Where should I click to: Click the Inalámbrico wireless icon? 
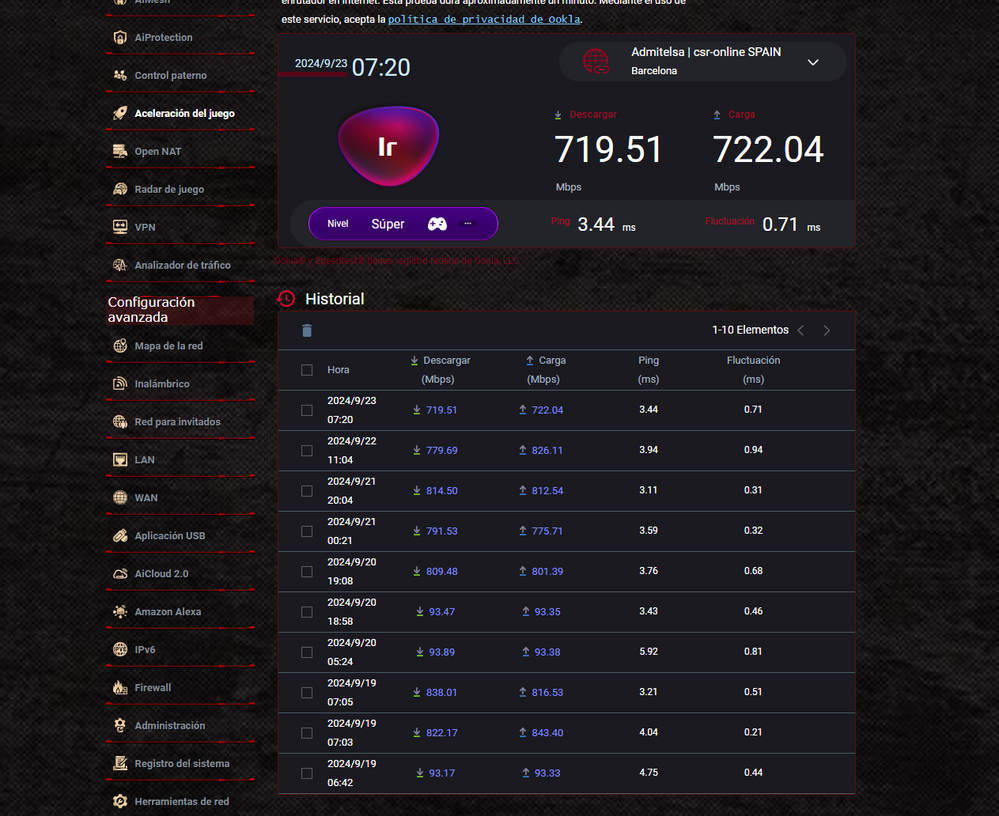tap(120, 384)
